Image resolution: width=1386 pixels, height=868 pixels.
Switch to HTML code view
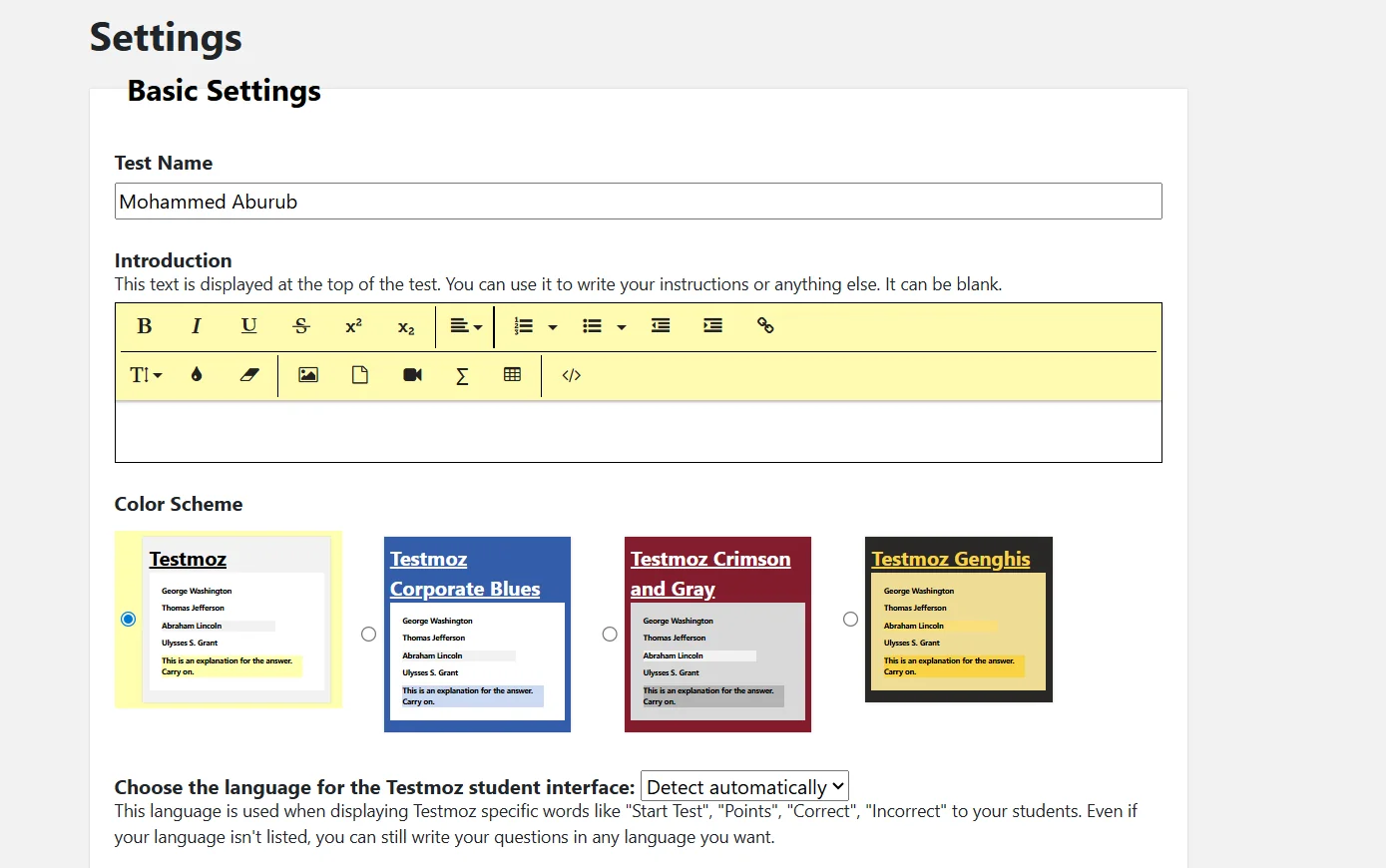pos(571,375)
